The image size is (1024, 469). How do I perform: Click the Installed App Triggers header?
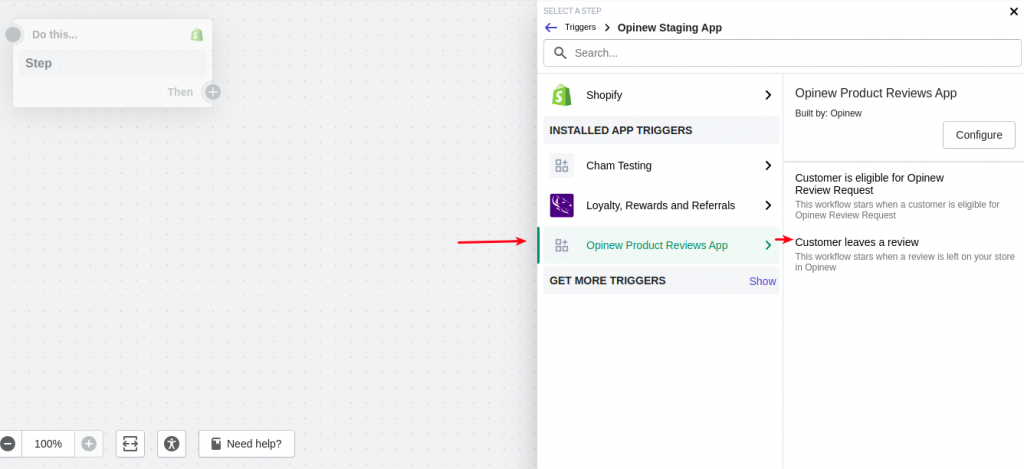(621, 131)
